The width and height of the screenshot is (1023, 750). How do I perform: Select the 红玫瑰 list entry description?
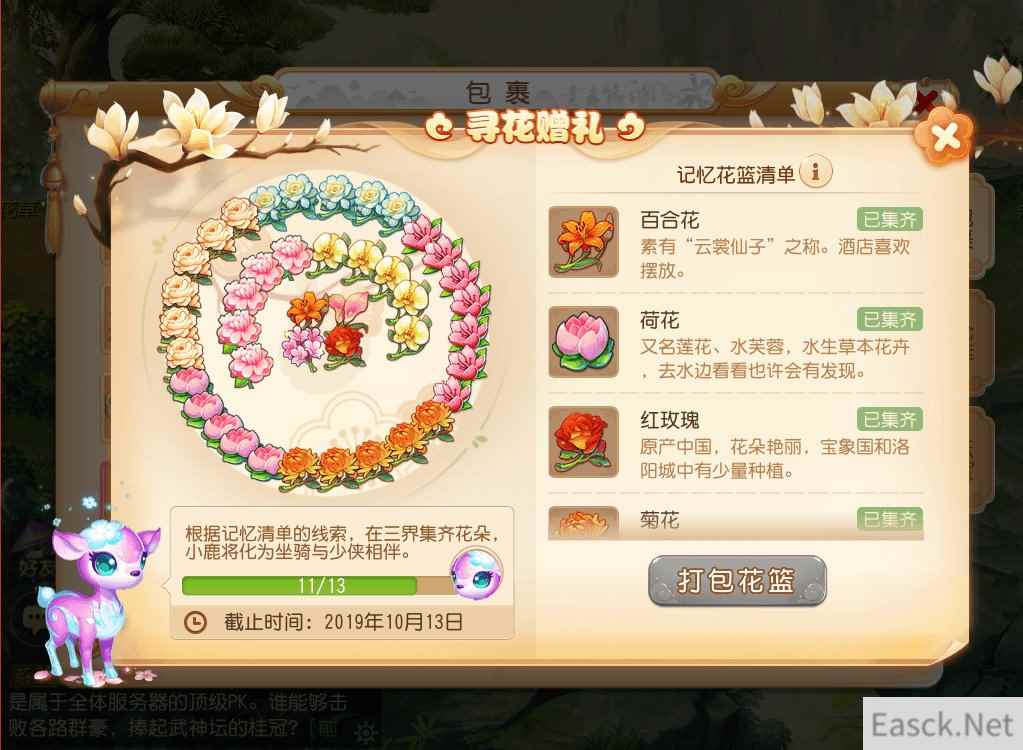point(774,458)
